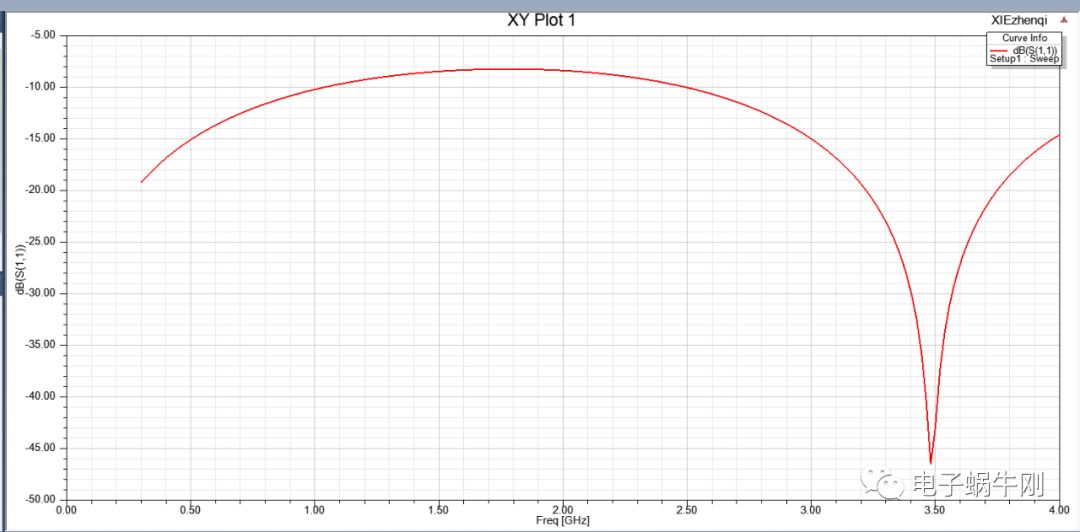Click the -25.00 tick label on Y axis
Image resolution: width=1080 pixels, height=532 pixels.
[42, 242]
